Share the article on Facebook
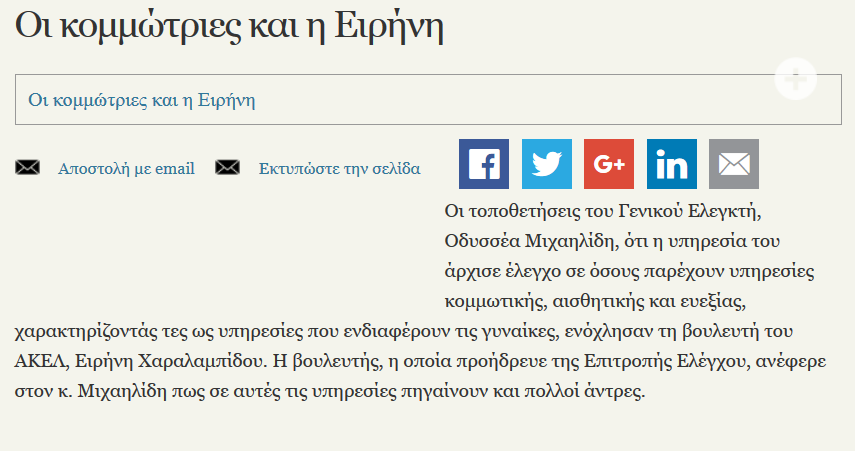Image resolution: width=855 pixels, height=451 pixels. pos(484,164)
